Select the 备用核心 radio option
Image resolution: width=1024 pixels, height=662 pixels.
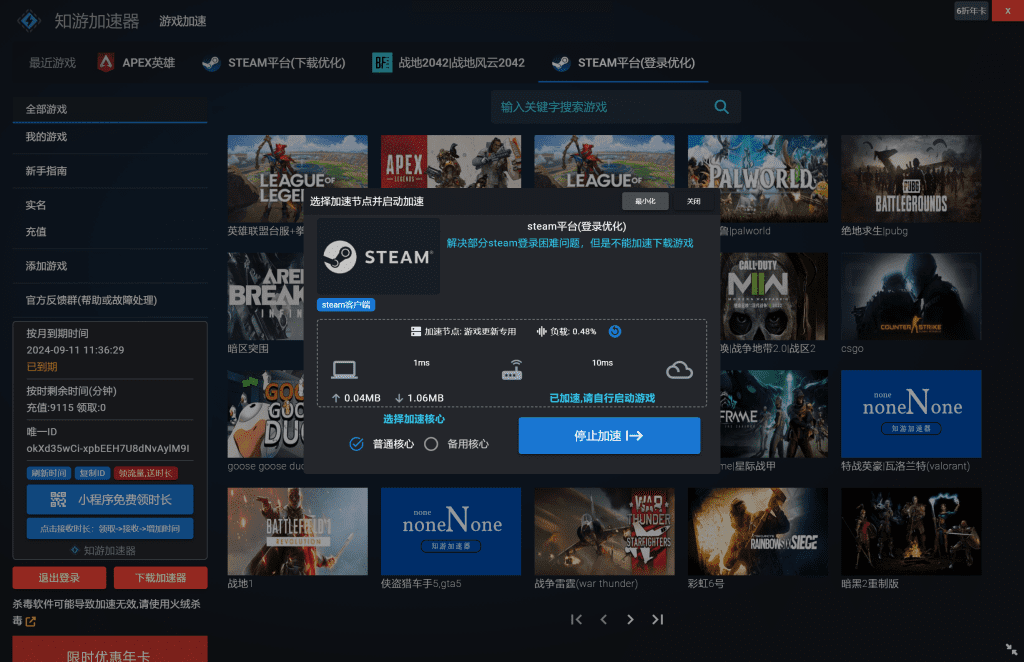(x=431, y=444)
